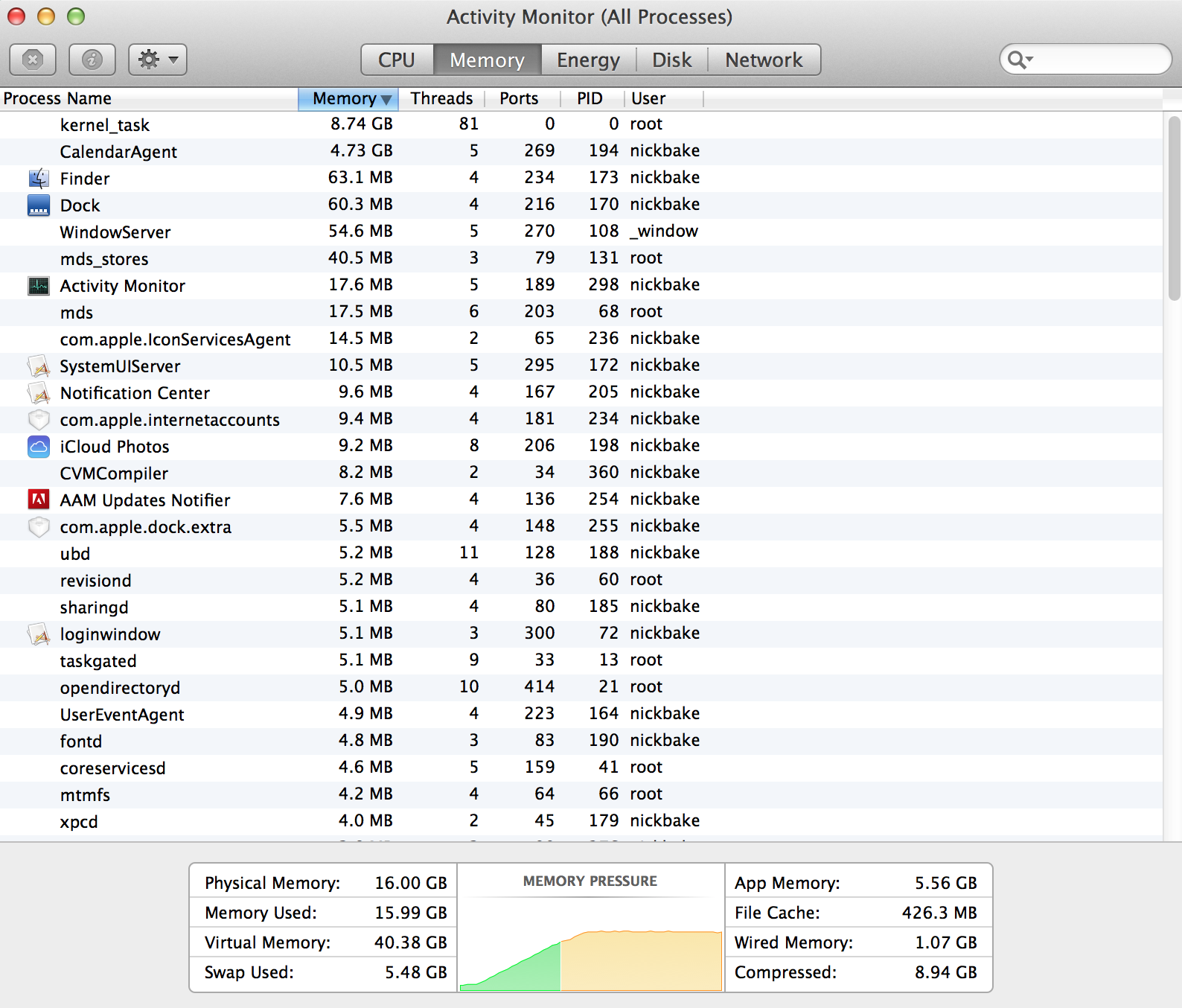Image resolution: width=1182 pixels, height=1008 pixels.
Task: Click the Compressed 8.94 GB value
Action: (x=946, y=972)
